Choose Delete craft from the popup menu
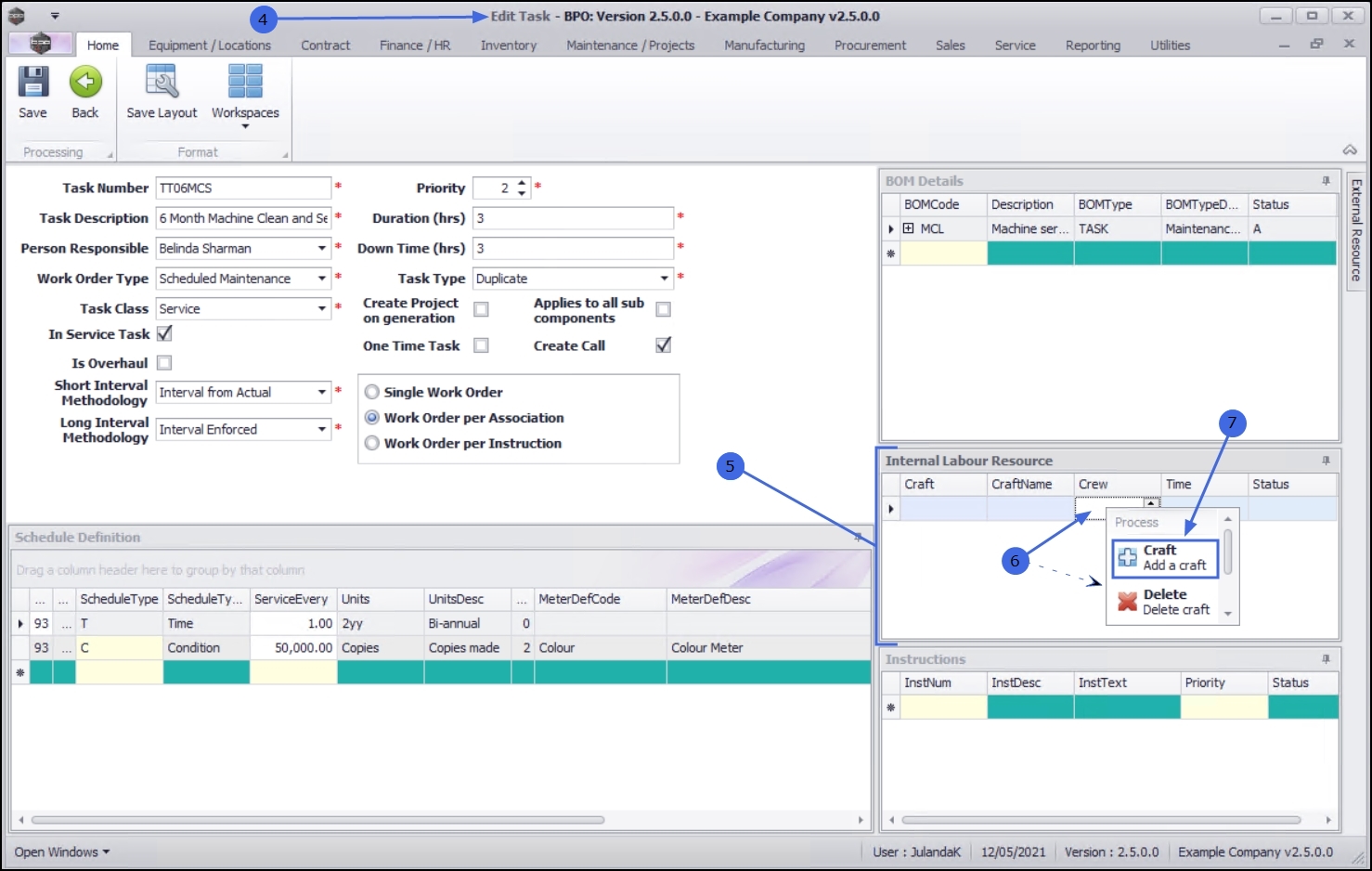The image size is (1372, 871). click(1165, 602)
